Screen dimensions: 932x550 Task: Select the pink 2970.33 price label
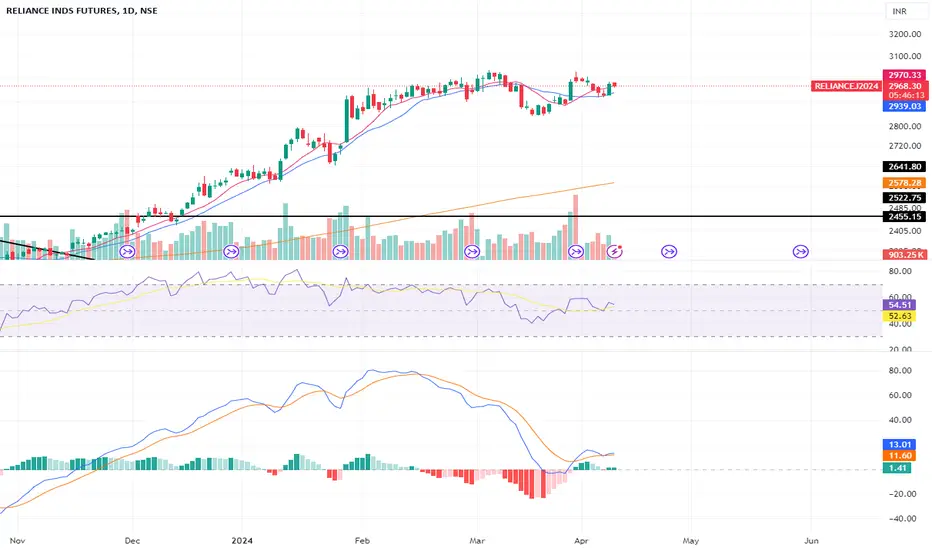(x=905, y=75)
